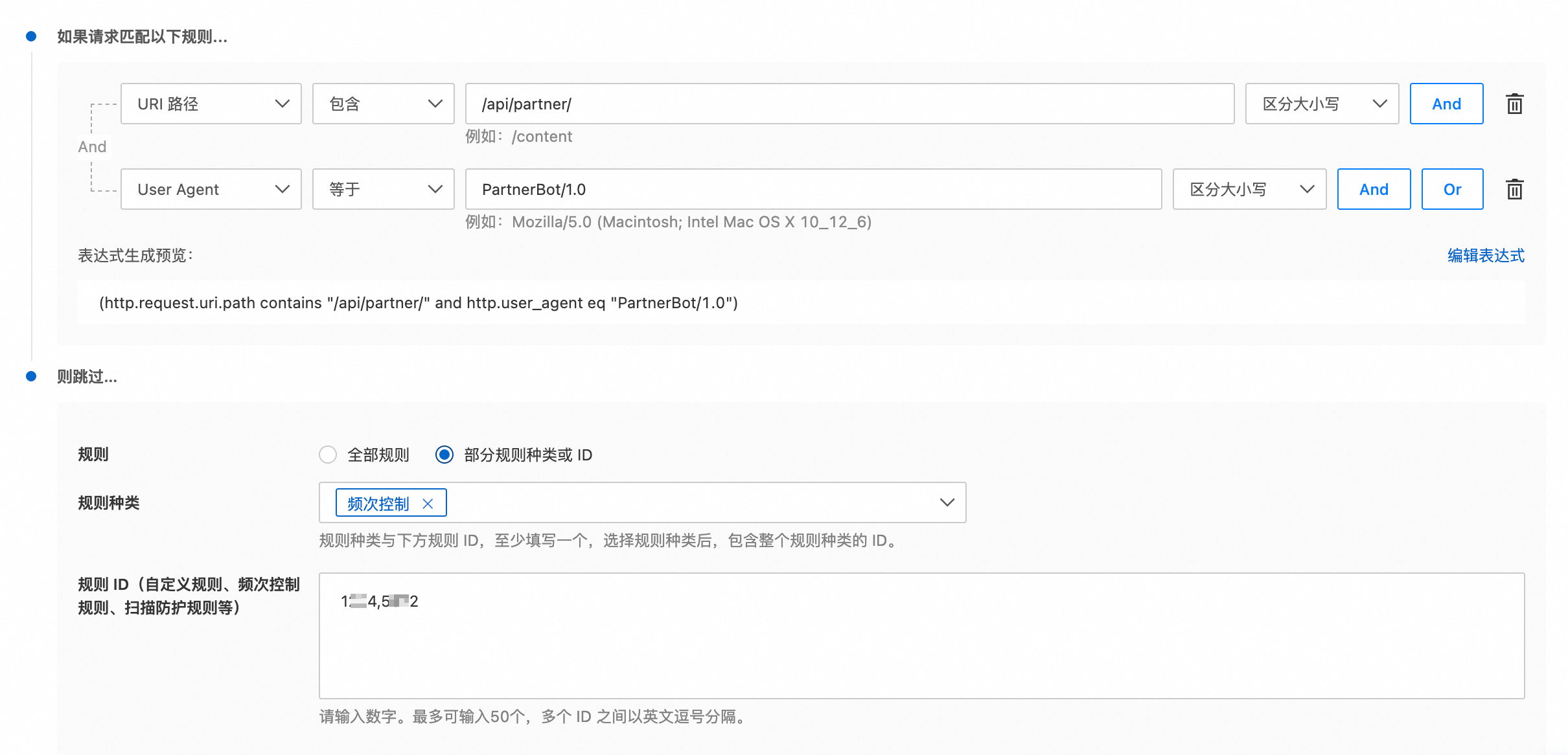1568x755 pixels.
Task: Open the URI 路径 field dropdown
Action: click(211, 104)
